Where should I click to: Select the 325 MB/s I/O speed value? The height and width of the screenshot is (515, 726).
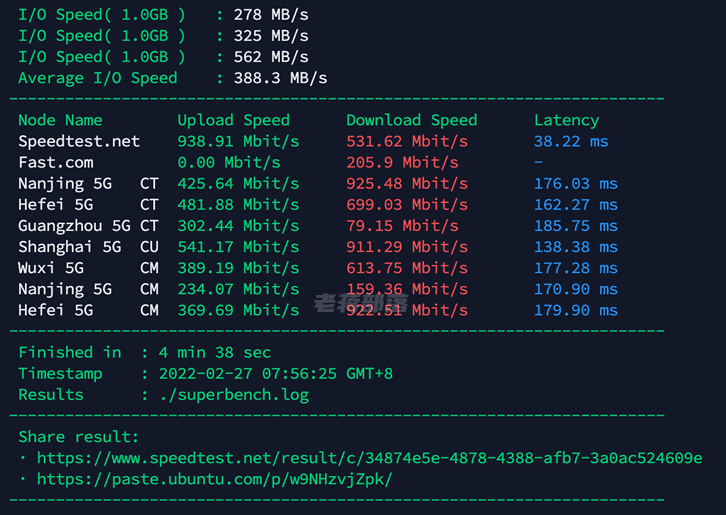[271, 36]
